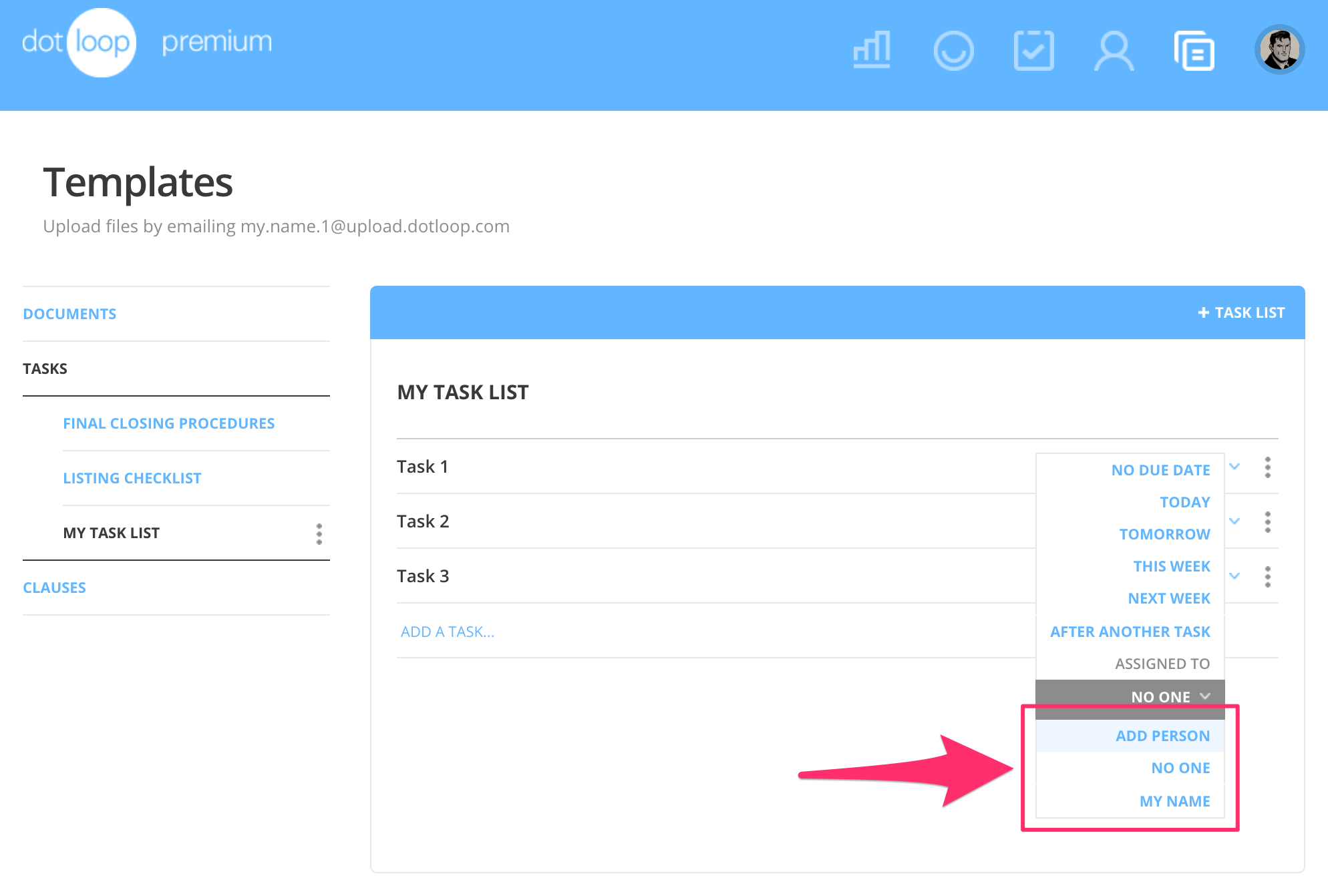Click the loops circle icon in header
Screen dimensions: 1328x896
coord(953,50)
